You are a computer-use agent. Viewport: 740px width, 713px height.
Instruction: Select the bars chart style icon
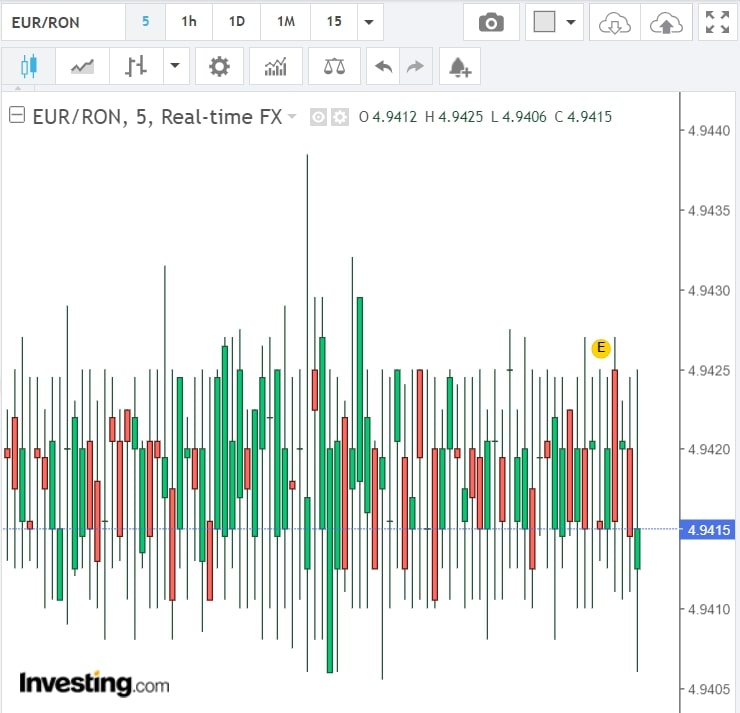(136, 67)
